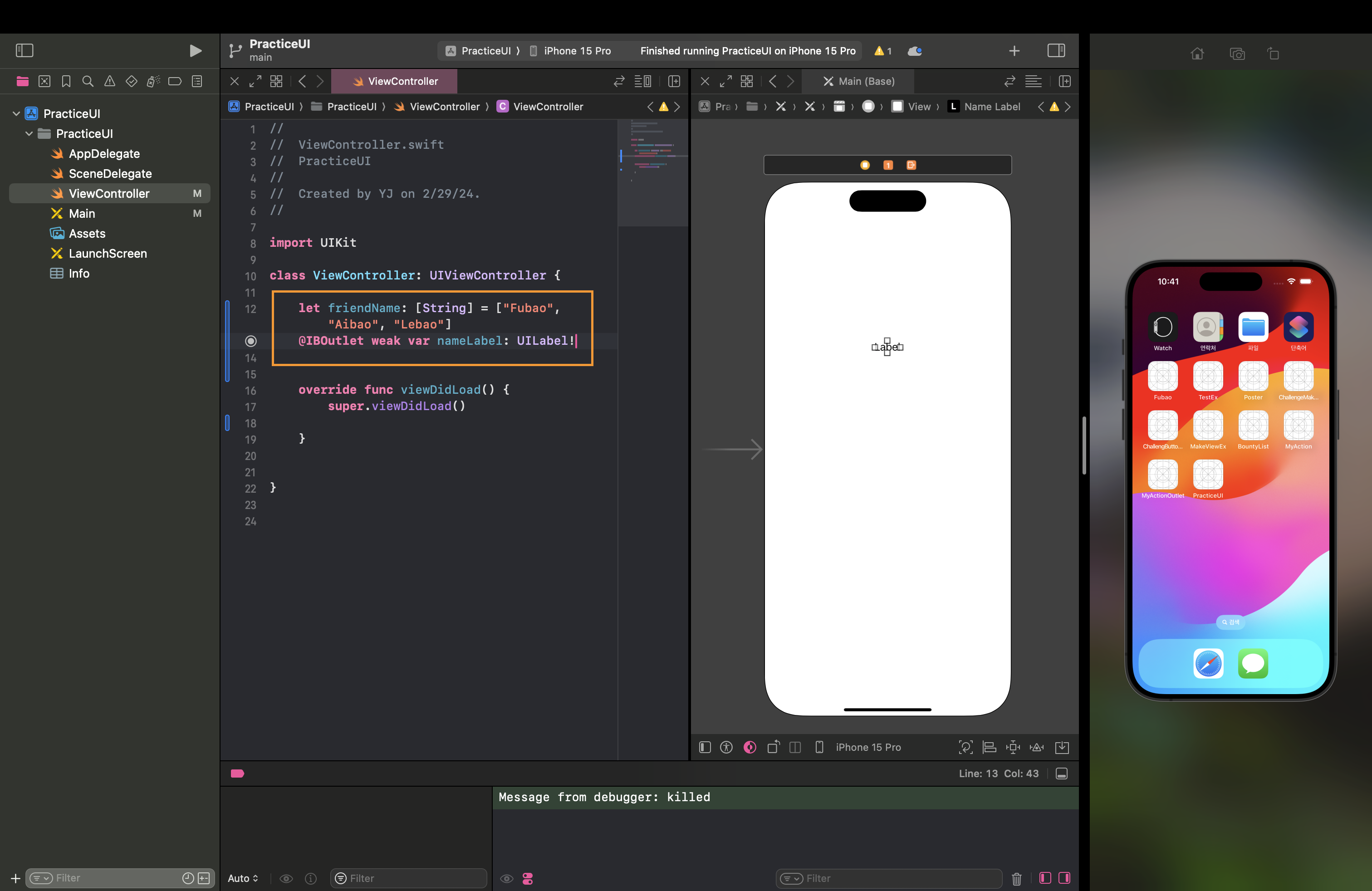Click the Run play button

(196, 51)
